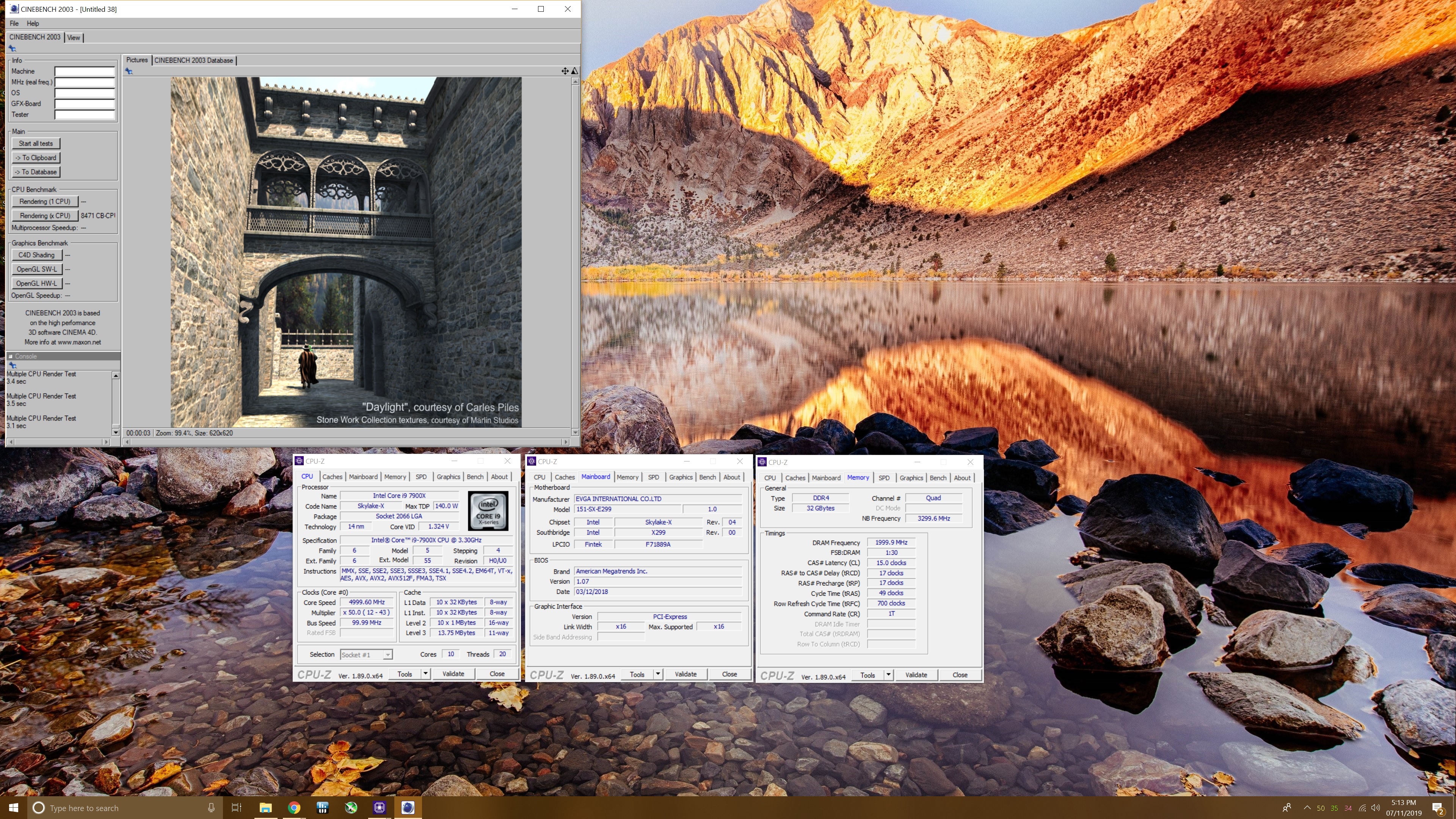Click the four-arrow move icon above the picture
The height and width of the screenshot is (819, 1456).
565,71
